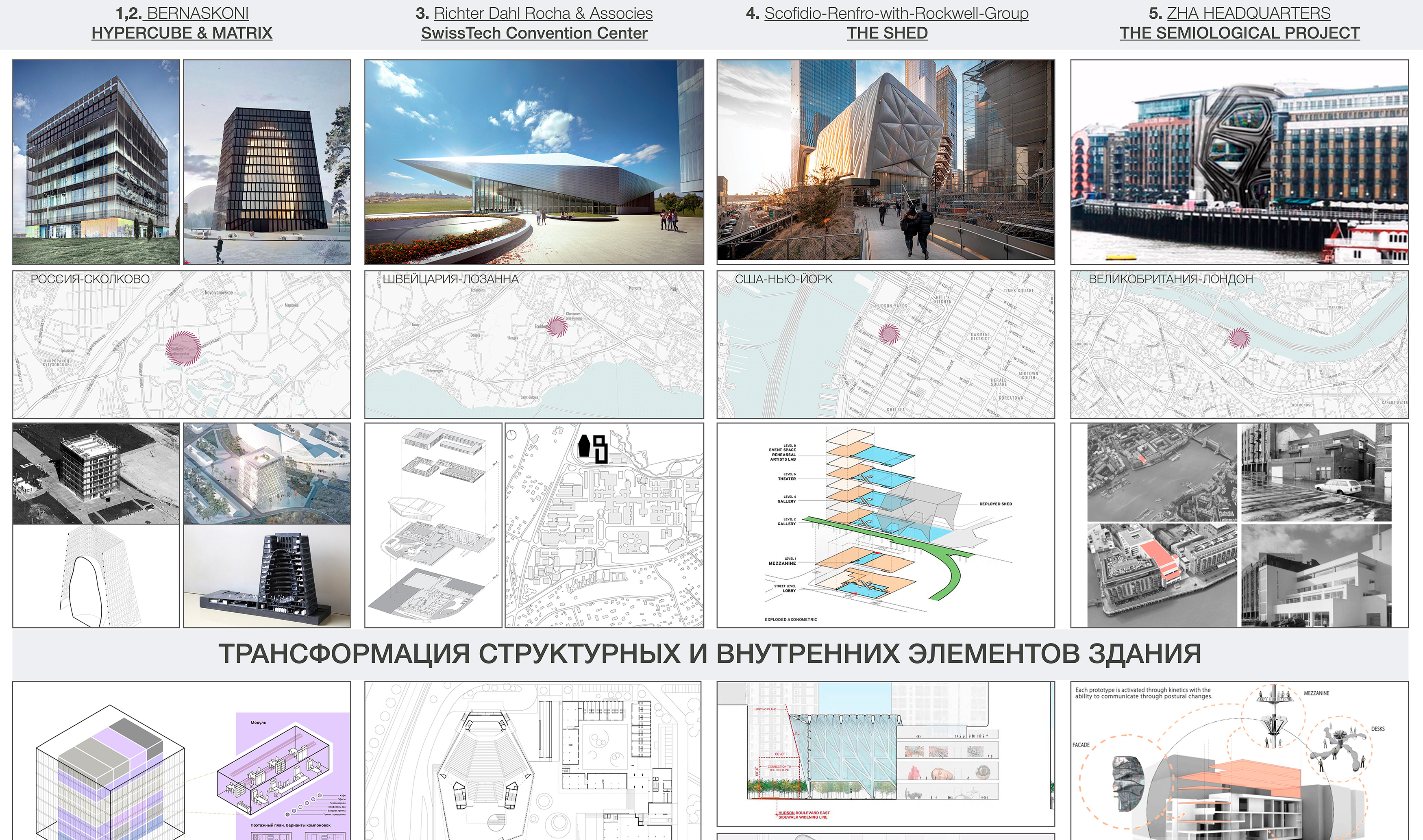This screenshot has width=1423, height=840.
Task: Open the Hypercube building photo
Action: [x=96, y=162]
